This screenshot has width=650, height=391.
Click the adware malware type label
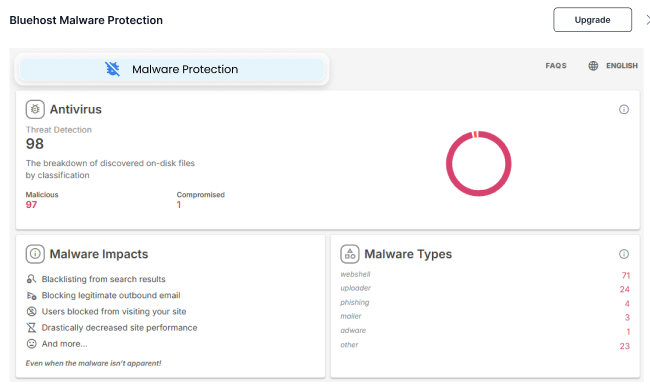(353, 330)
